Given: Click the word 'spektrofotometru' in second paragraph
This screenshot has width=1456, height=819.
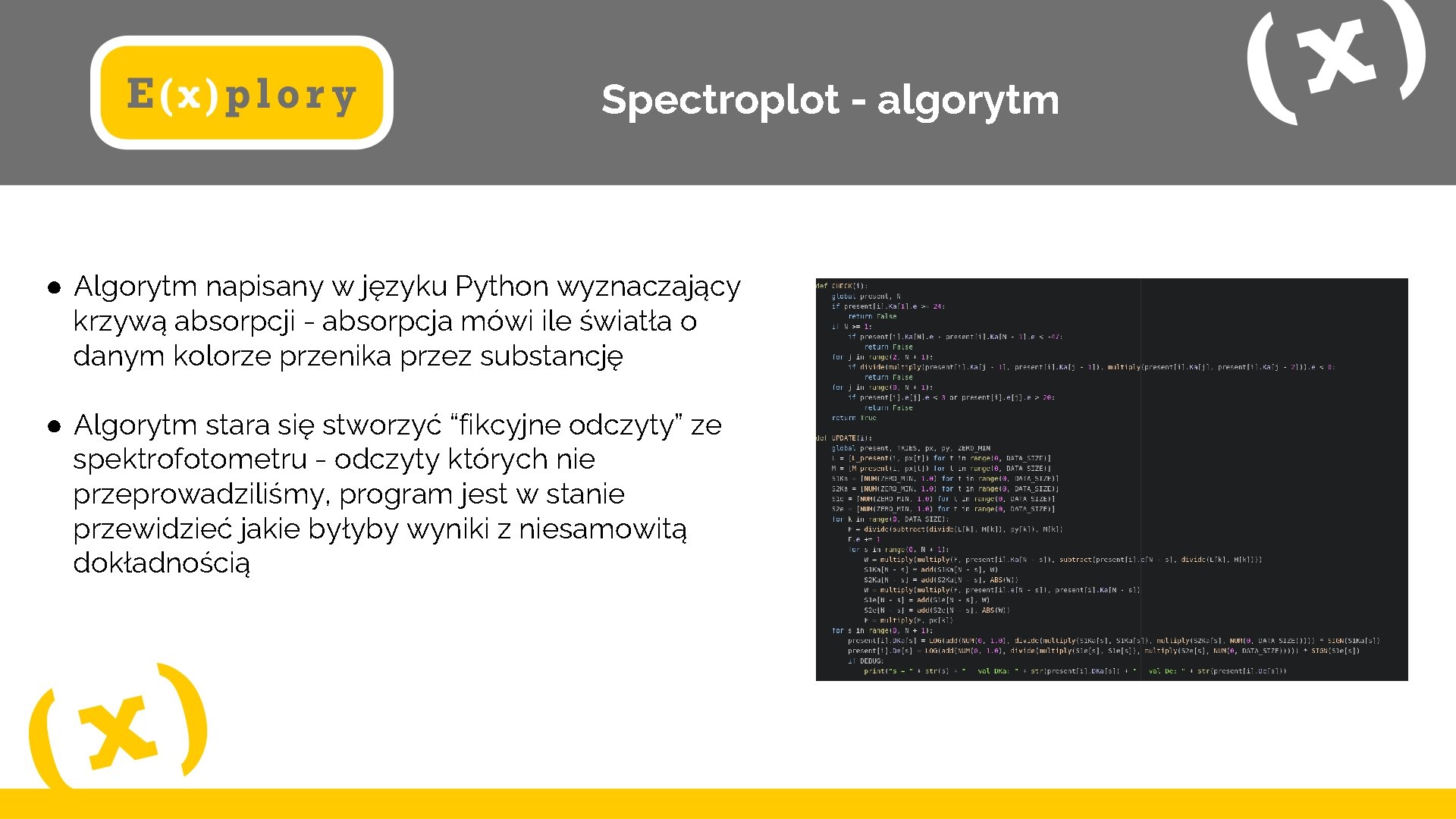Looking at the screenshot, I should (190, 460).
